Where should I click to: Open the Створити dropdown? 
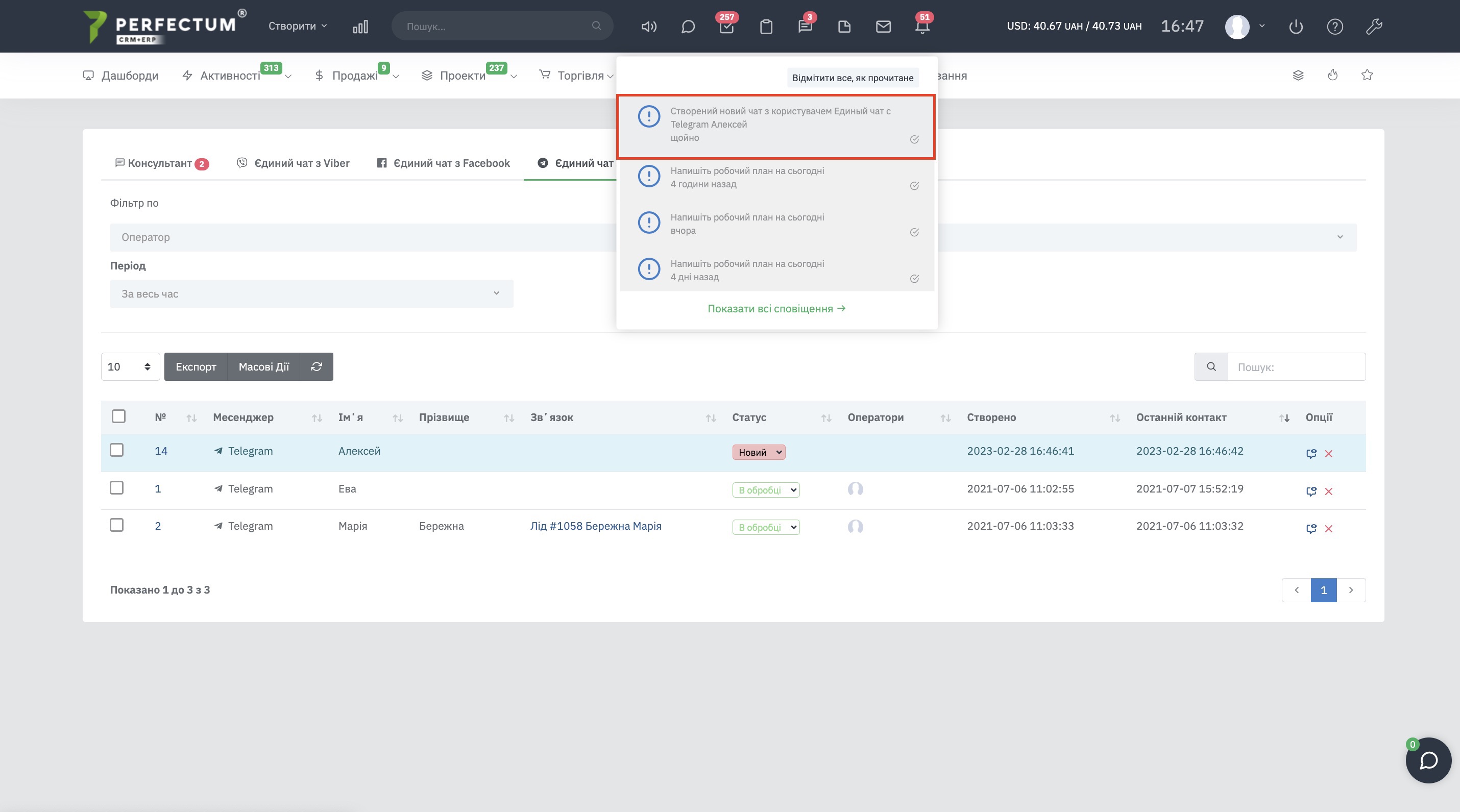298,26
